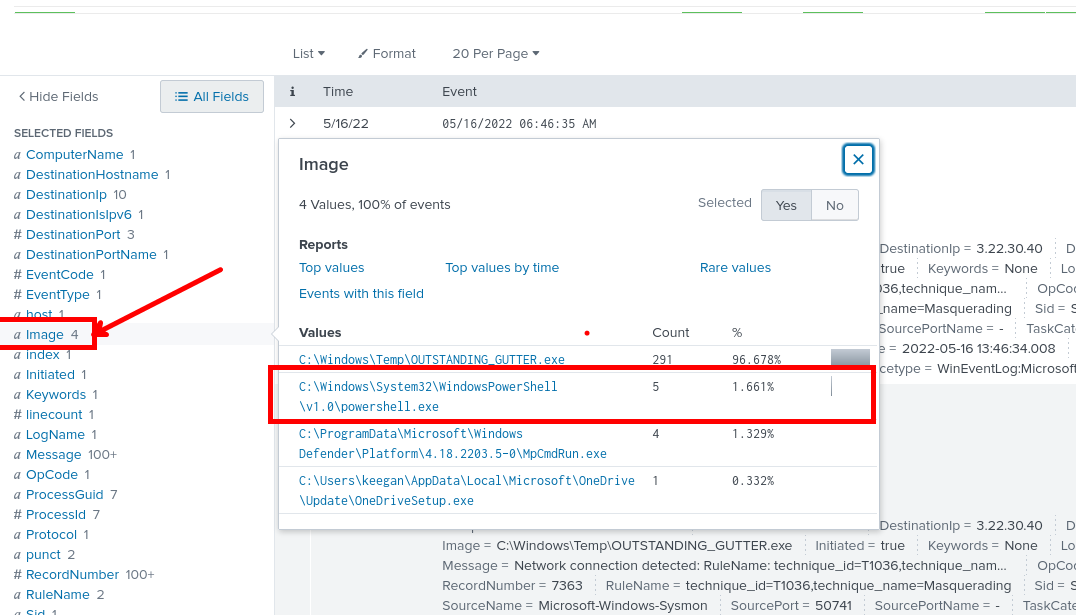1076x615 pixels.
Task: Change the 20 Per Page setting
Action: click(x=495, y=54)
